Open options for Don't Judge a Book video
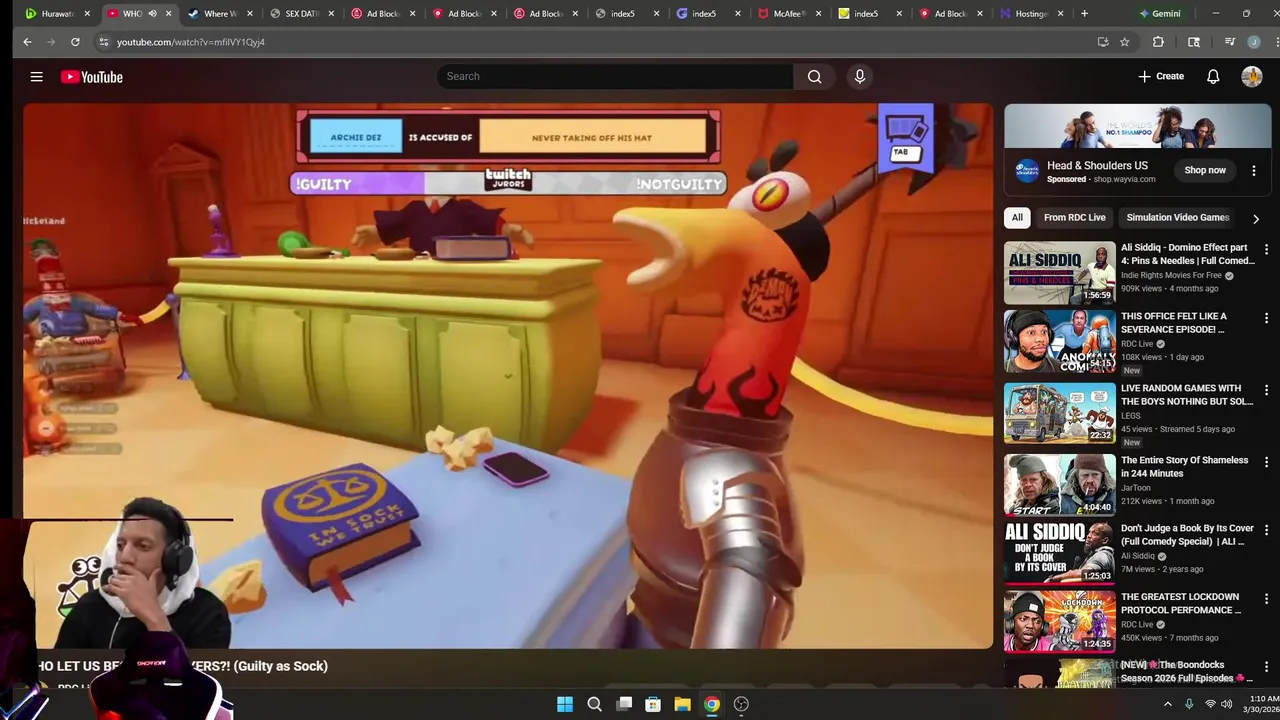 tap(1266, 530)
